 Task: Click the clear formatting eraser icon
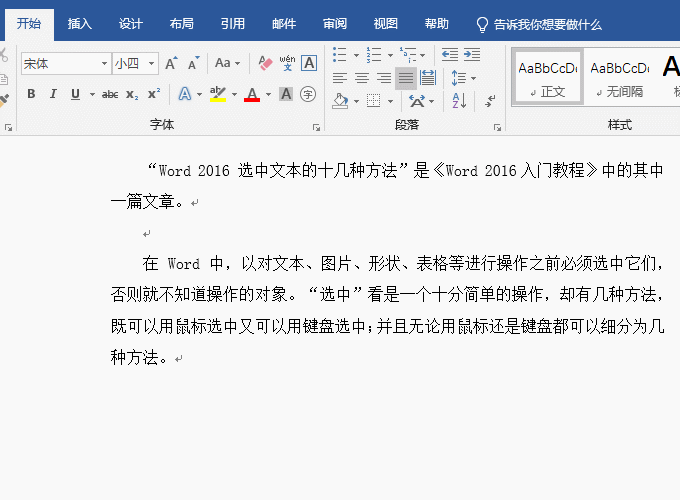tap(265, 63)
